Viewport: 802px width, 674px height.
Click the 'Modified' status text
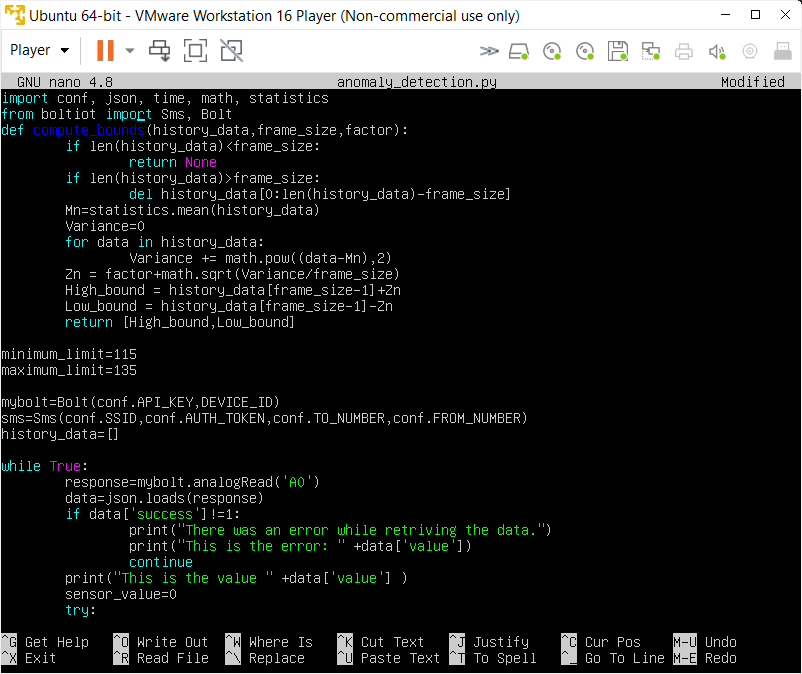click(752, 82)
